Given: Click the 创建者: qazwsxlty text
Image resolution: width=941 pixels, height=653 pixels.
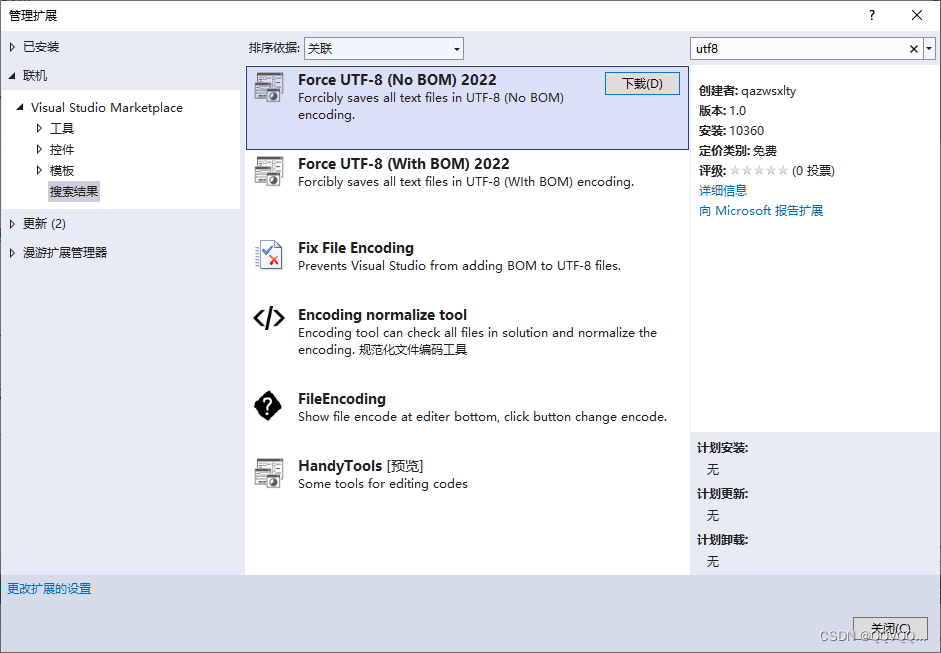Looking at the screenshot, I should point(747,91).
